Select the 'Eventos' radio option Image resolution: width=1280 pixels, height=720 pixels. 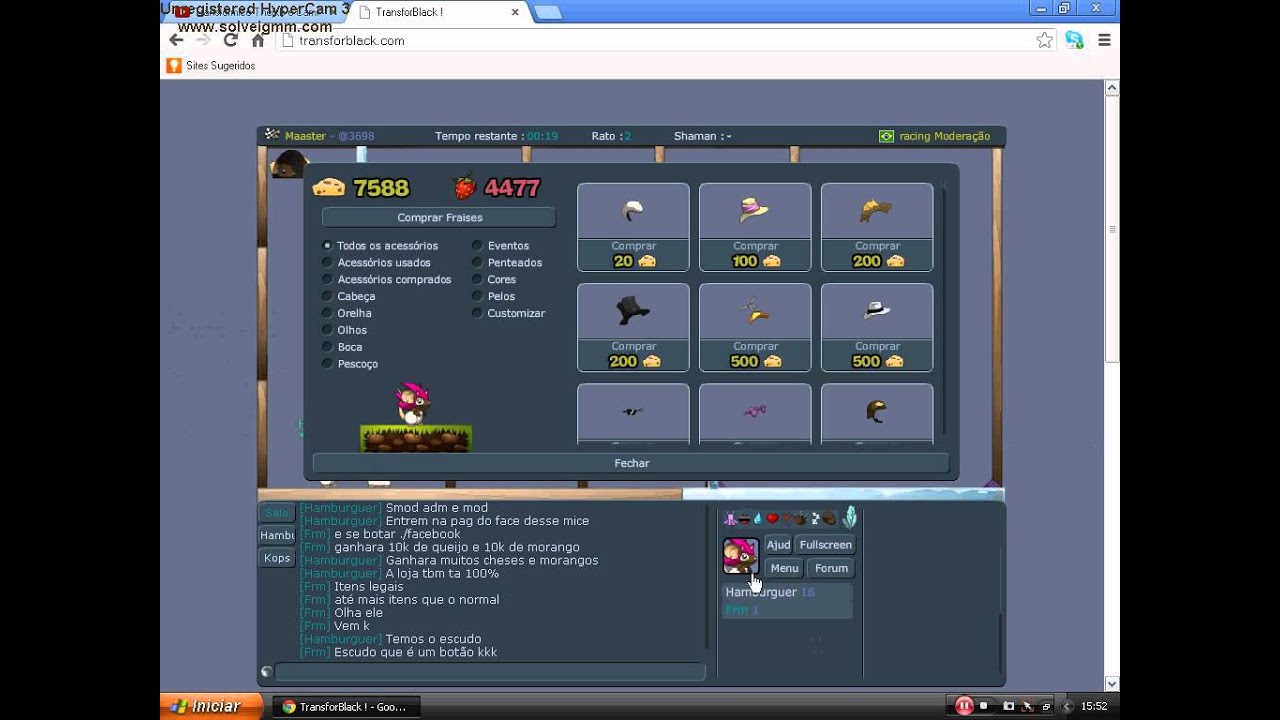[x=478, y=245]
